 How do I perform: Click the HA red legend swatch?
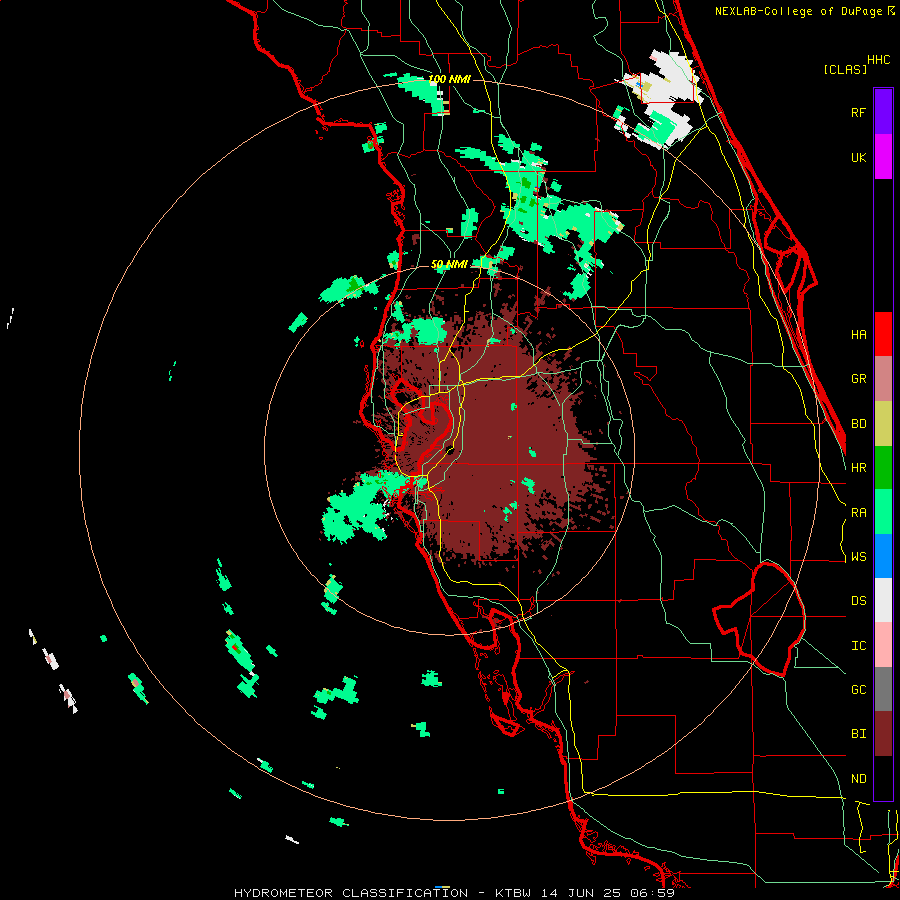pos(883,334)
